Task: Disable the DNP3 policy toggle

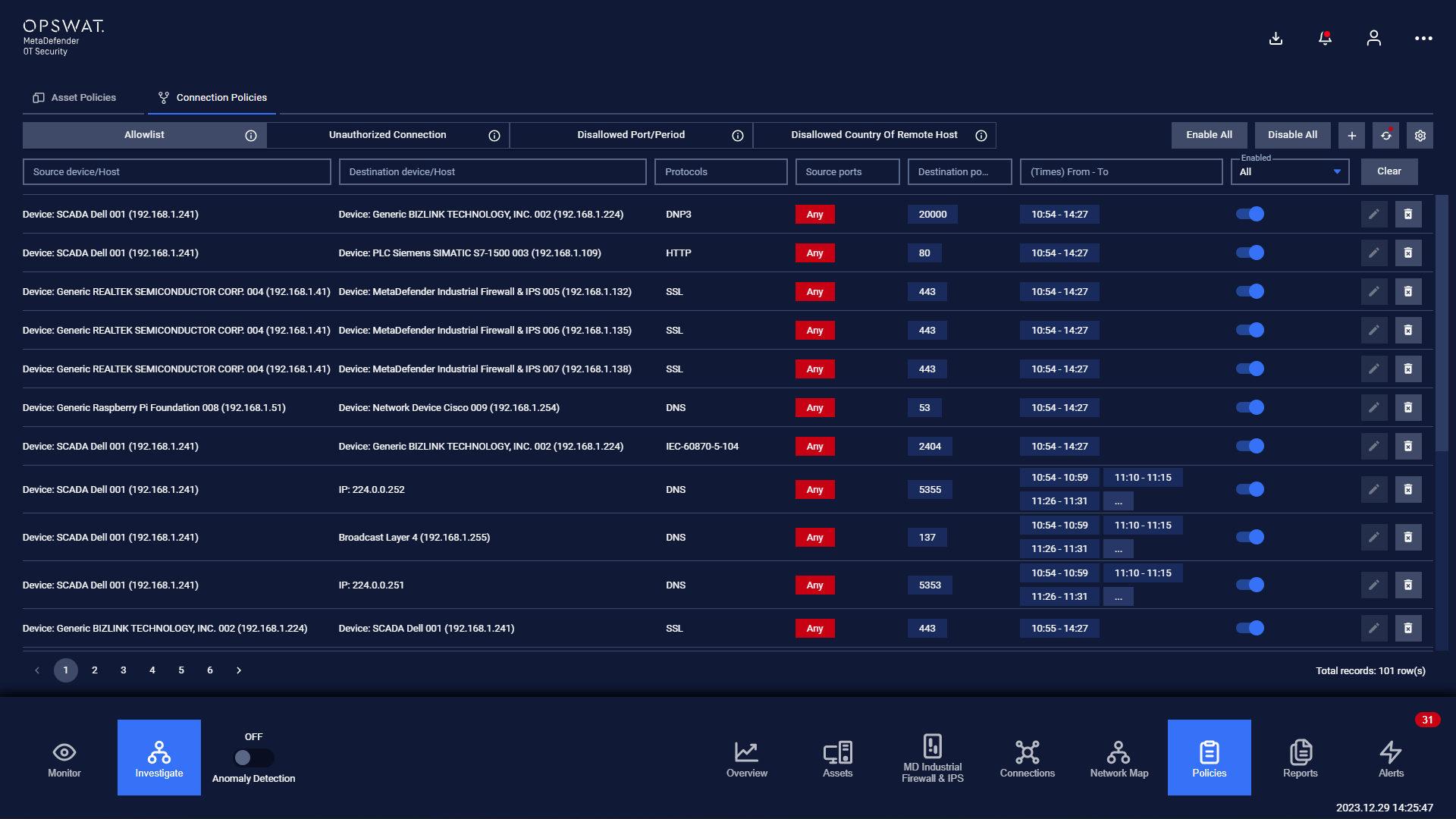Action: 1250,215
